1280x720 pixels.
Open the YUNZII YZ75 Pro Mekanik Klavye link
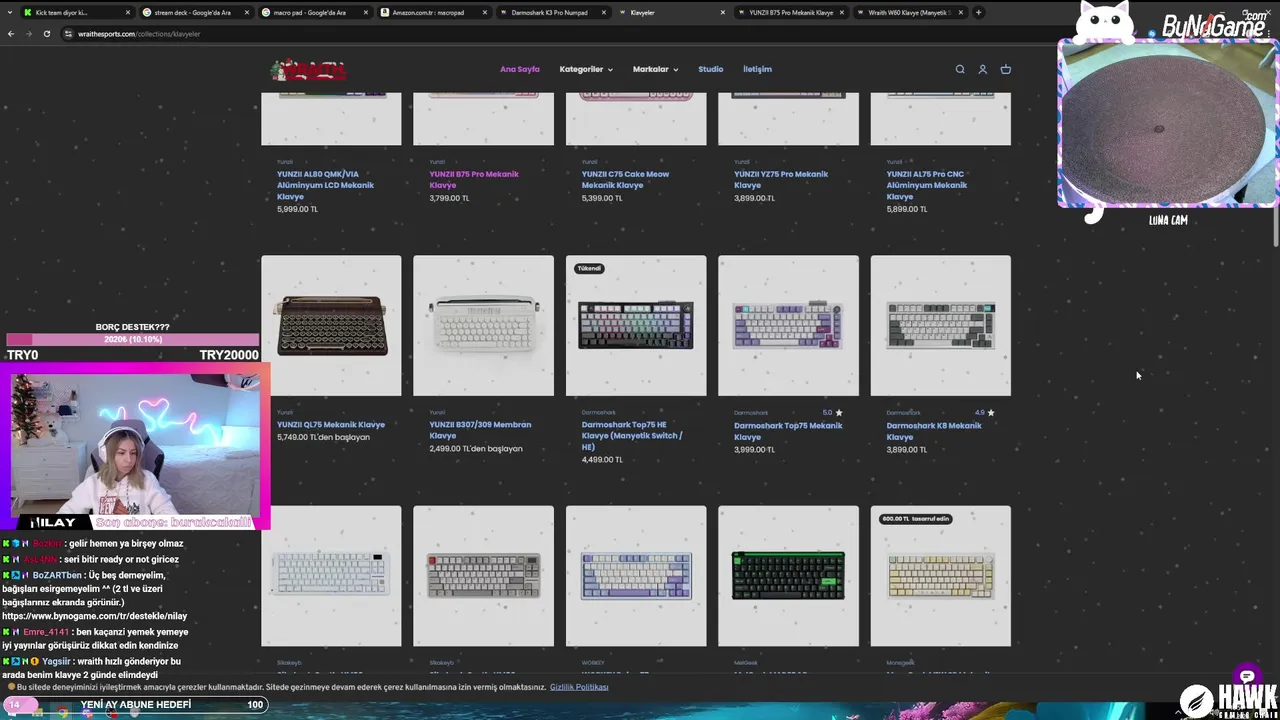click(781, 179)
